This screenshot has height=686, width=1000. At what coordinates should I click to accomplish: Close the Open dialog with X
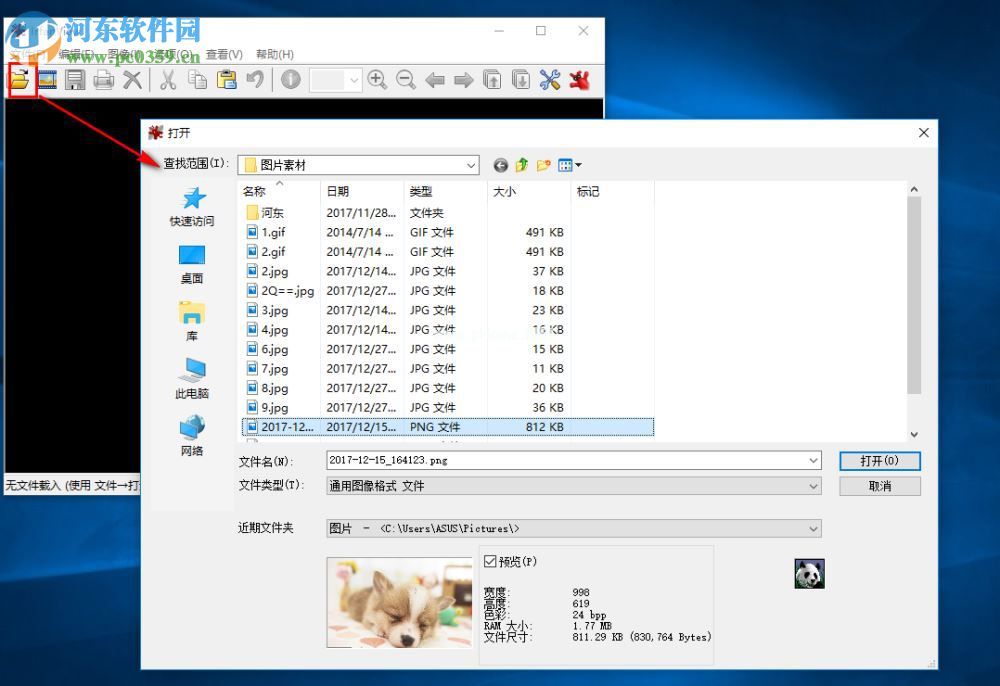(x=923, y=133)
